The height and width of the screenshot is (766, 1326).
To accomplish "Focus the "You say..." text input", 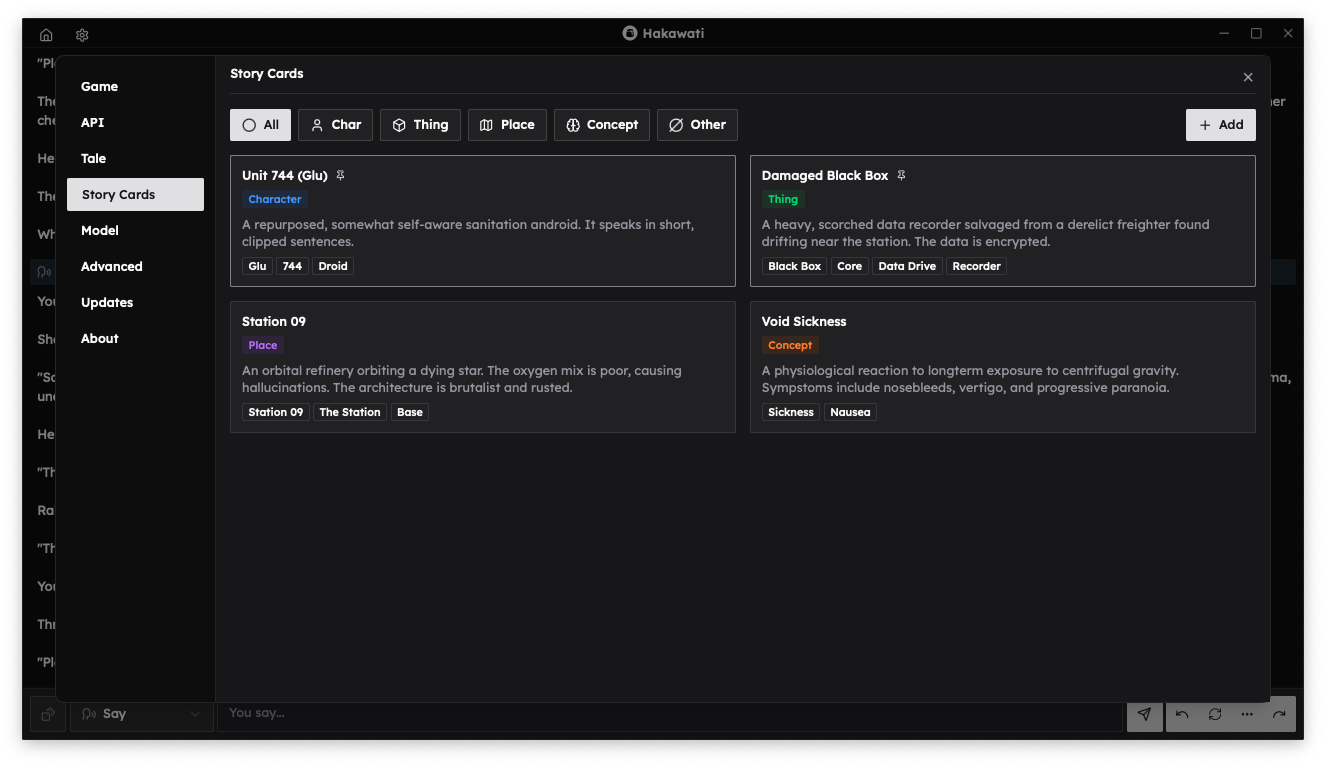I will coord(668,714).
